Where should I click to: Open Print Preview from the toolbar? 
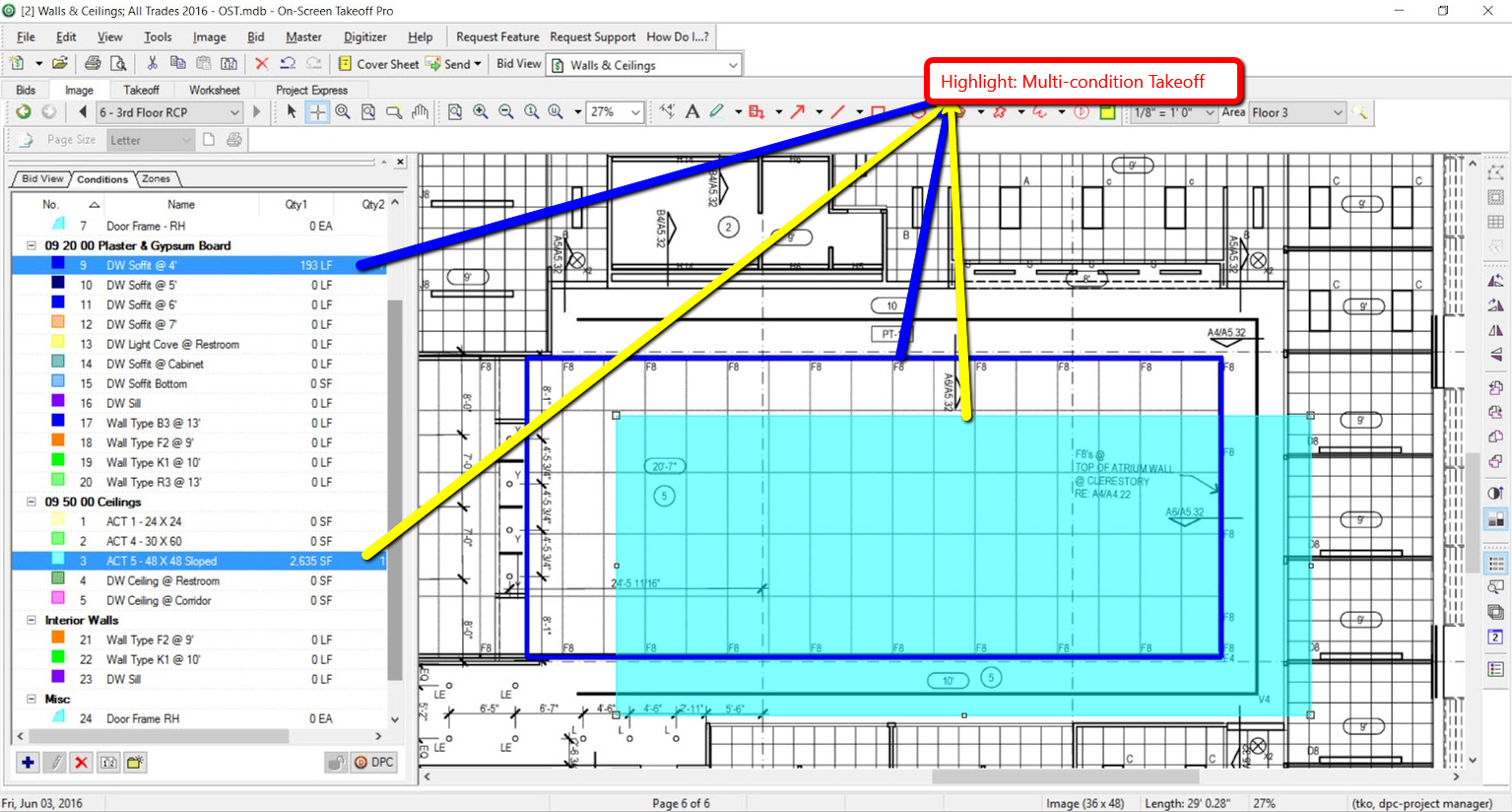tap(118, 64)
